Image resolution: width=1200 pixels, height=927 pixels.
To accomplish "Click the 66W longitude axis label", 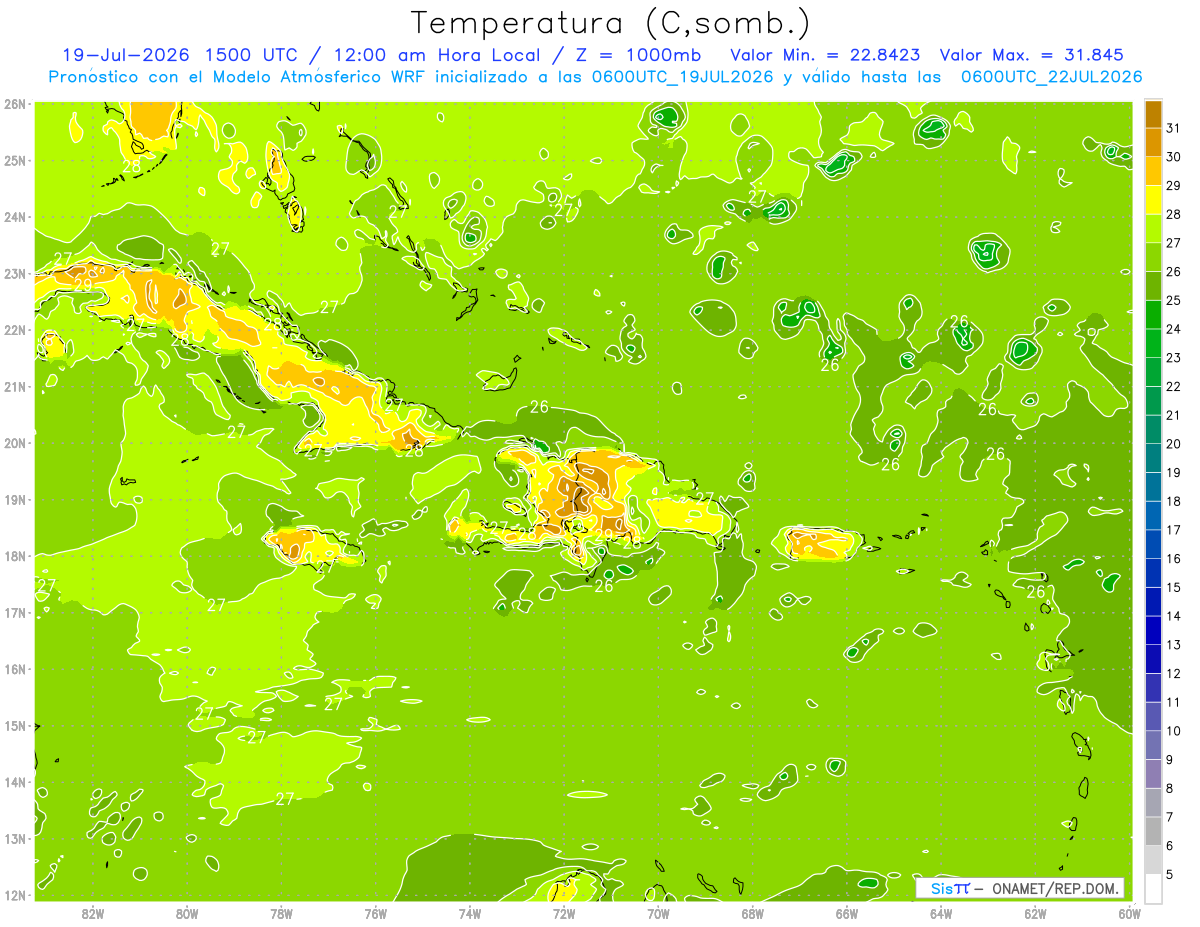I will click(x=846, y=913).
